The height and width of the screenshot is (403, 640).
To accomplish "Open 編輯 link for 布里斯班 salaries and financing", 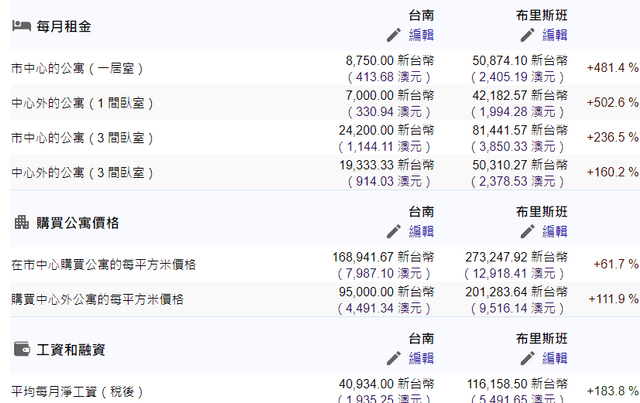I will tap(555, 358).
